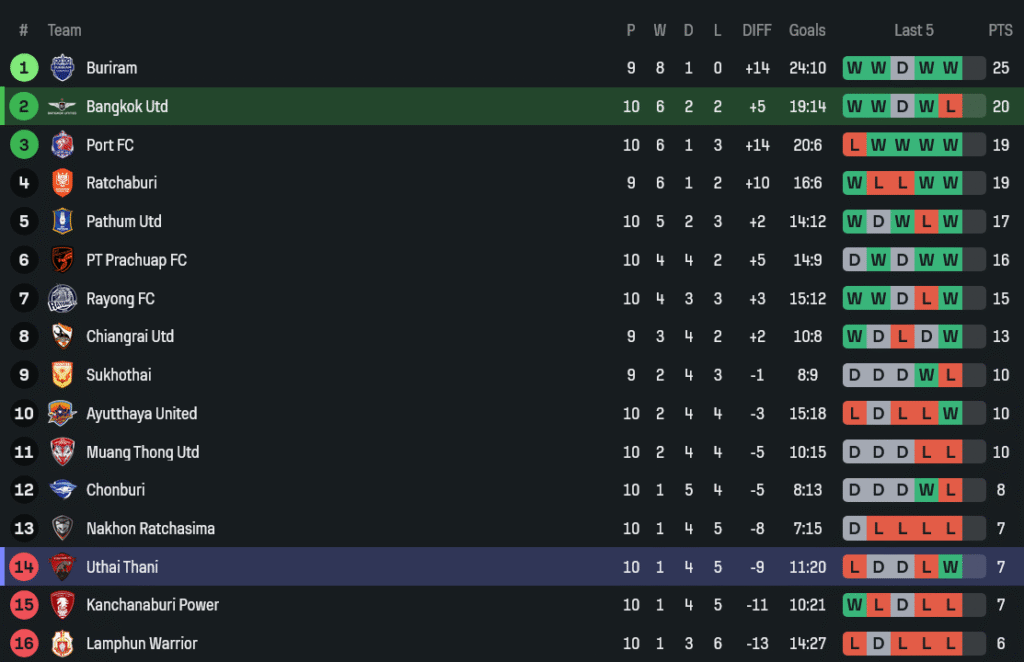The height and width of the screenshot is (662, 1024).
Task: Click the Pathum Utd crest icon
Action: pyautogui.click(x=62, y=222)
